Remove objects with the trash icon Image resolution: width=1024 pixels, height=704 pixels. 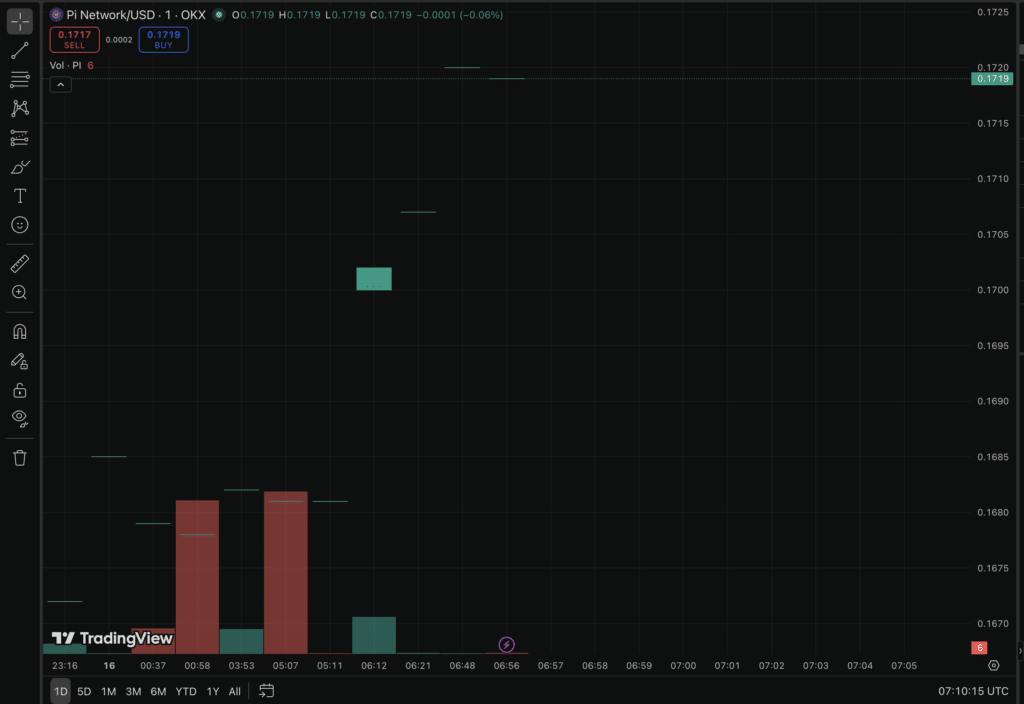click(x=20, y=458)
